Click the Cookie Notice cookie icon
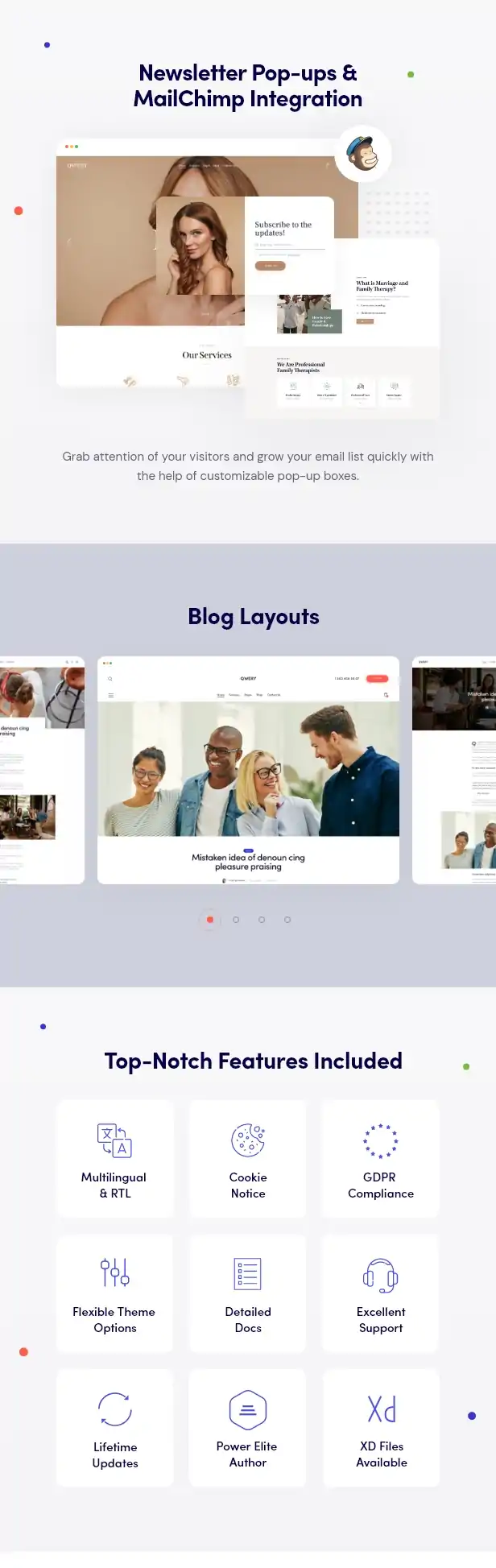 click(248, 1140)
